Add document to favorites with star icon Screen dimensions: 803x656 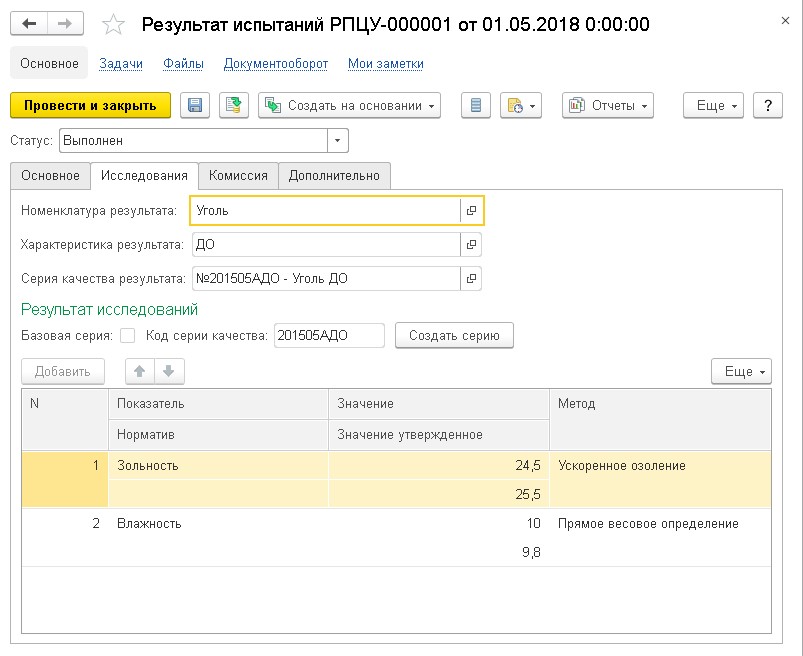click(115, 24)
